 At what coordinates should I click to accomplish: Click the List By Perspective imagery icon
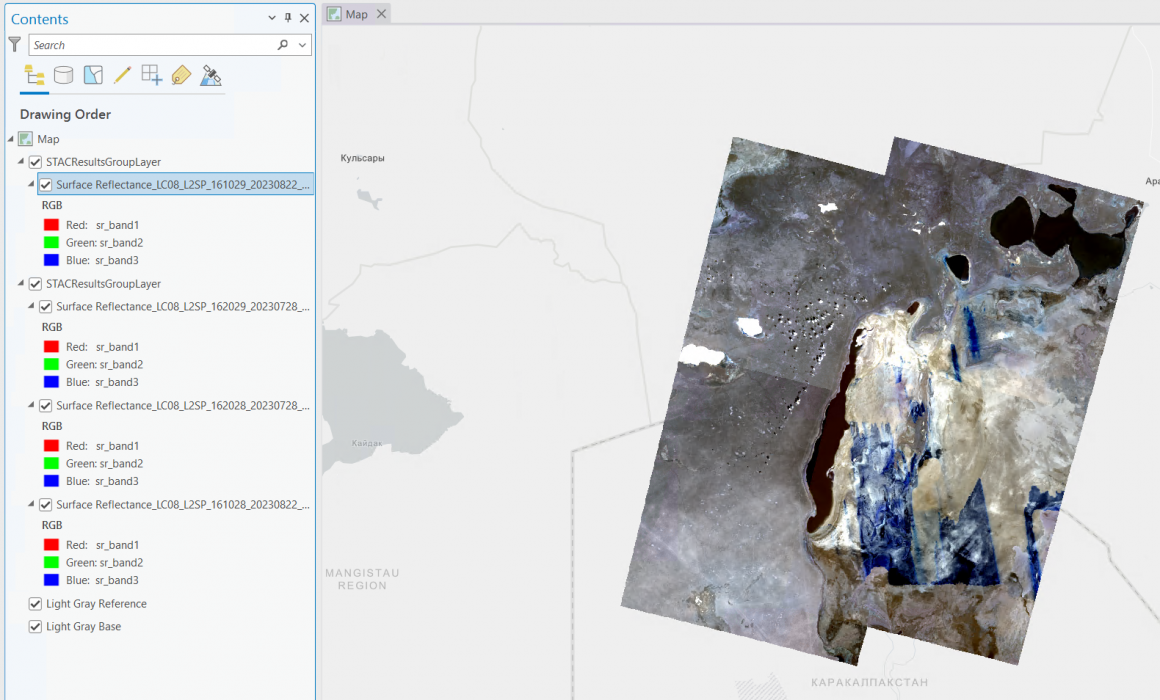(x=210, y=74)
